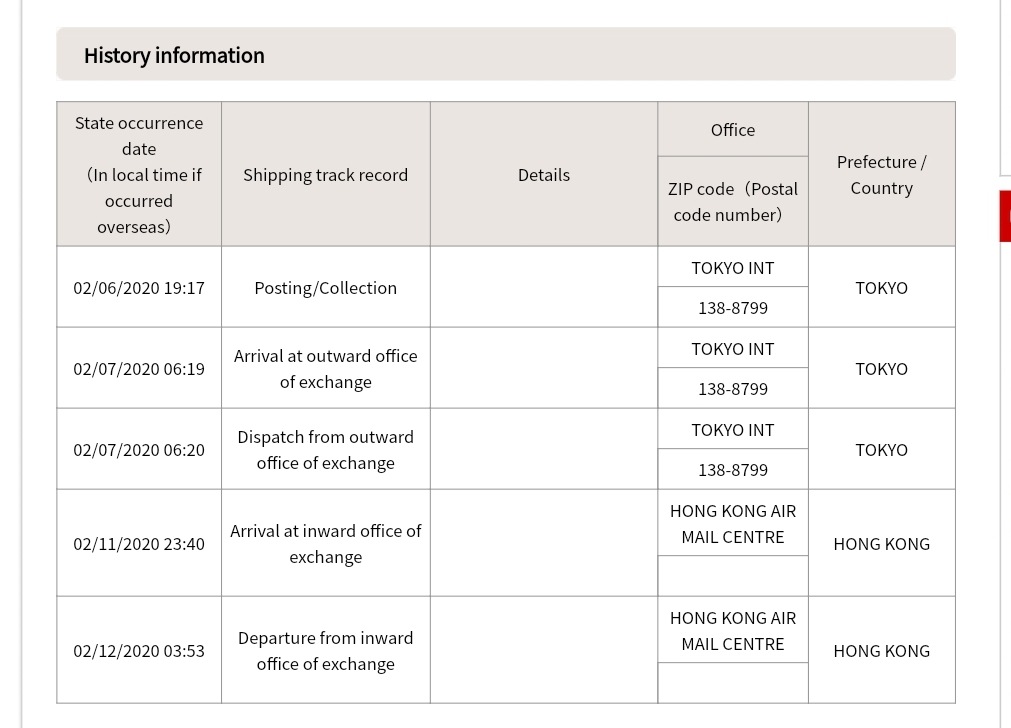1011x728 pixels.
Task: Select first TOKYO INT office cell
Action: click(x=733, y=268)
